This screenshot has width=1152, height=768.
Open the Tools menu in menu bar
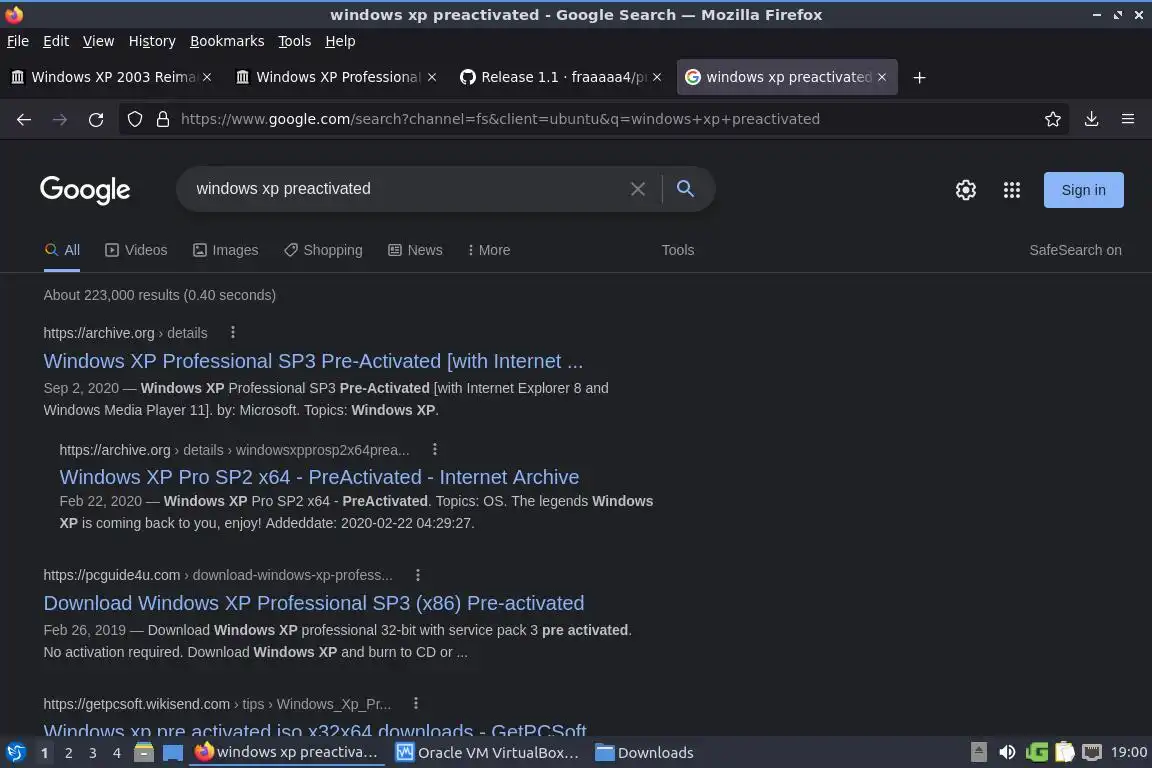[295, 41]
